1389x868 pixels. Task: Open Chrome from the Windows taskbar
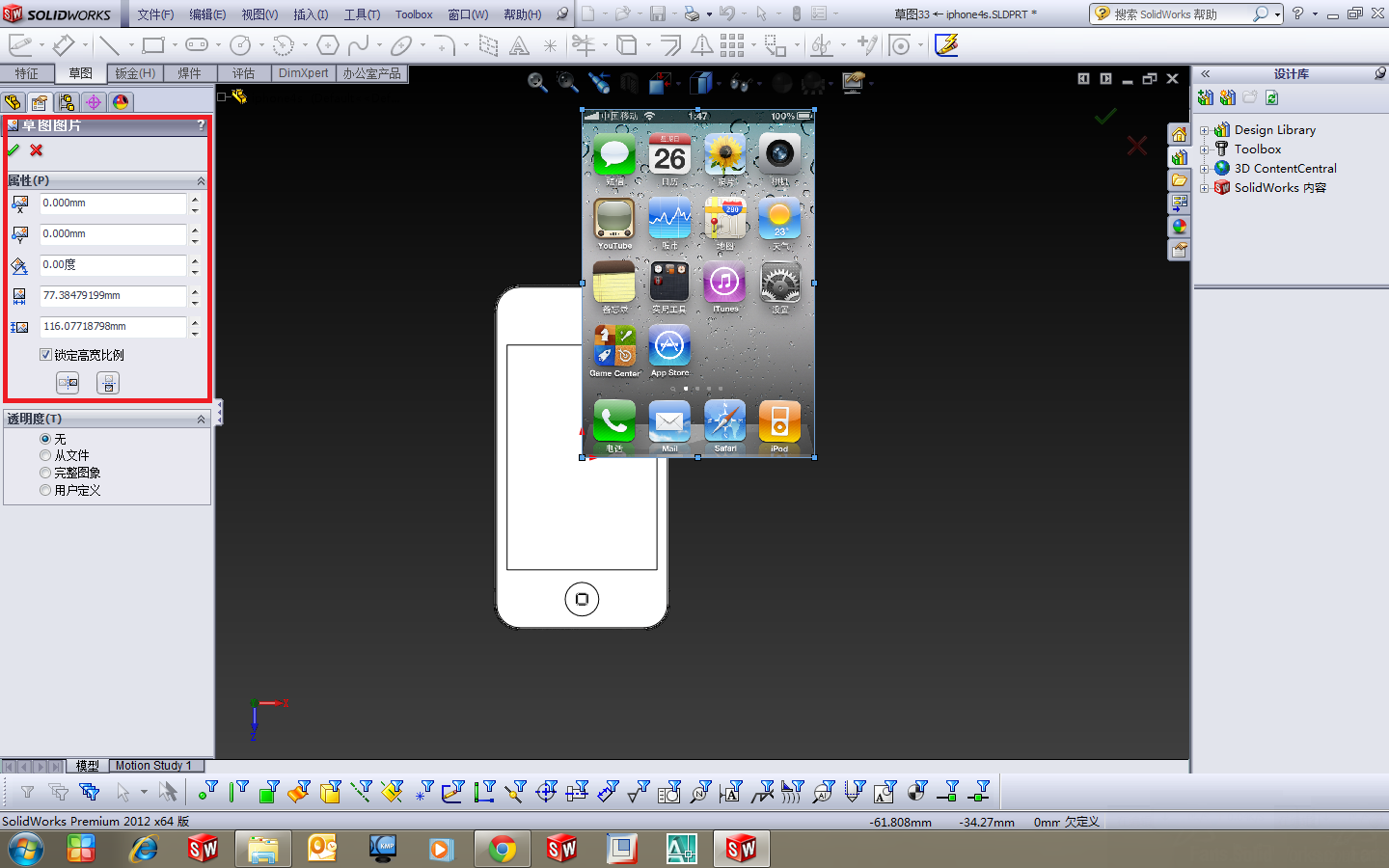(x=502, y=849)
